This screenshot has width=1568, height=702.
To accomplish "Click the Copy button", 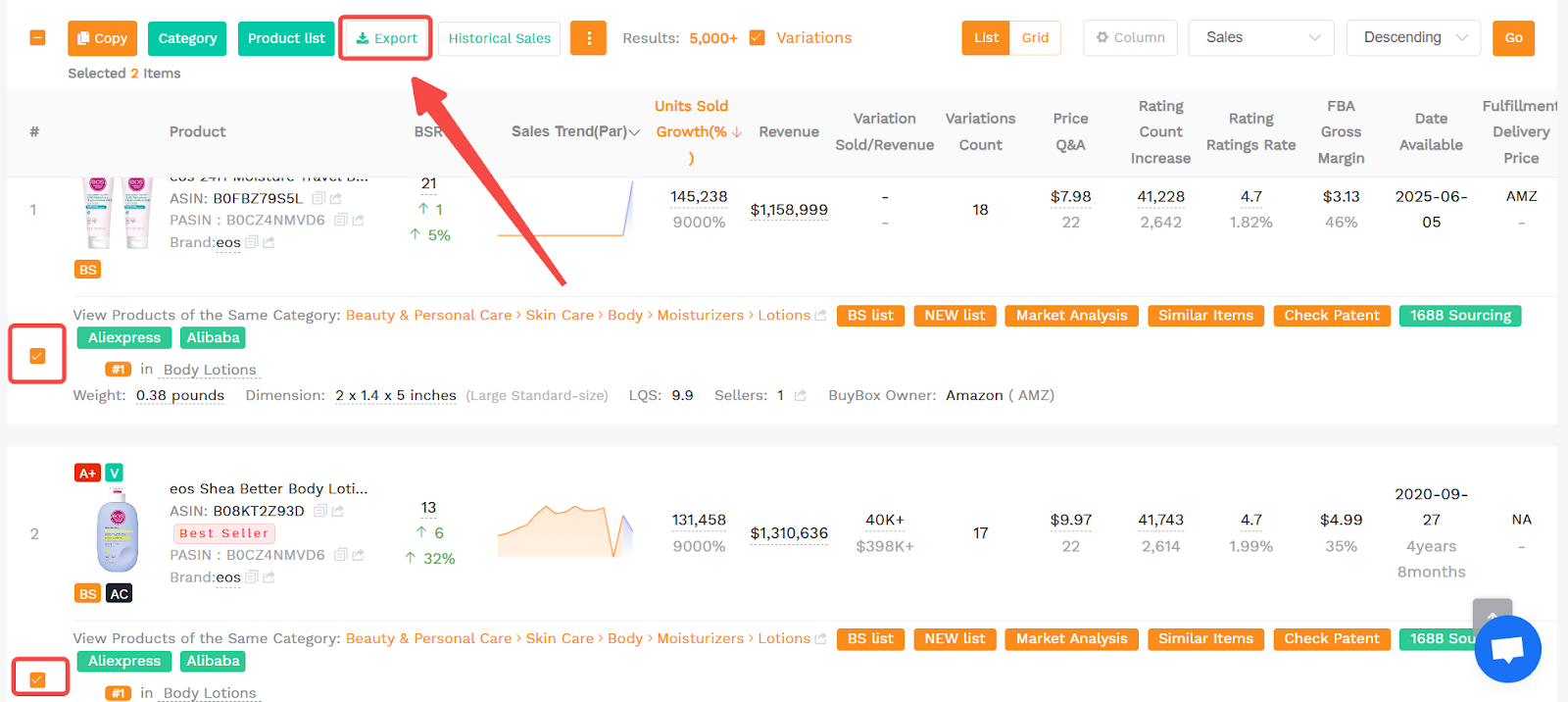I will (102, 38).
